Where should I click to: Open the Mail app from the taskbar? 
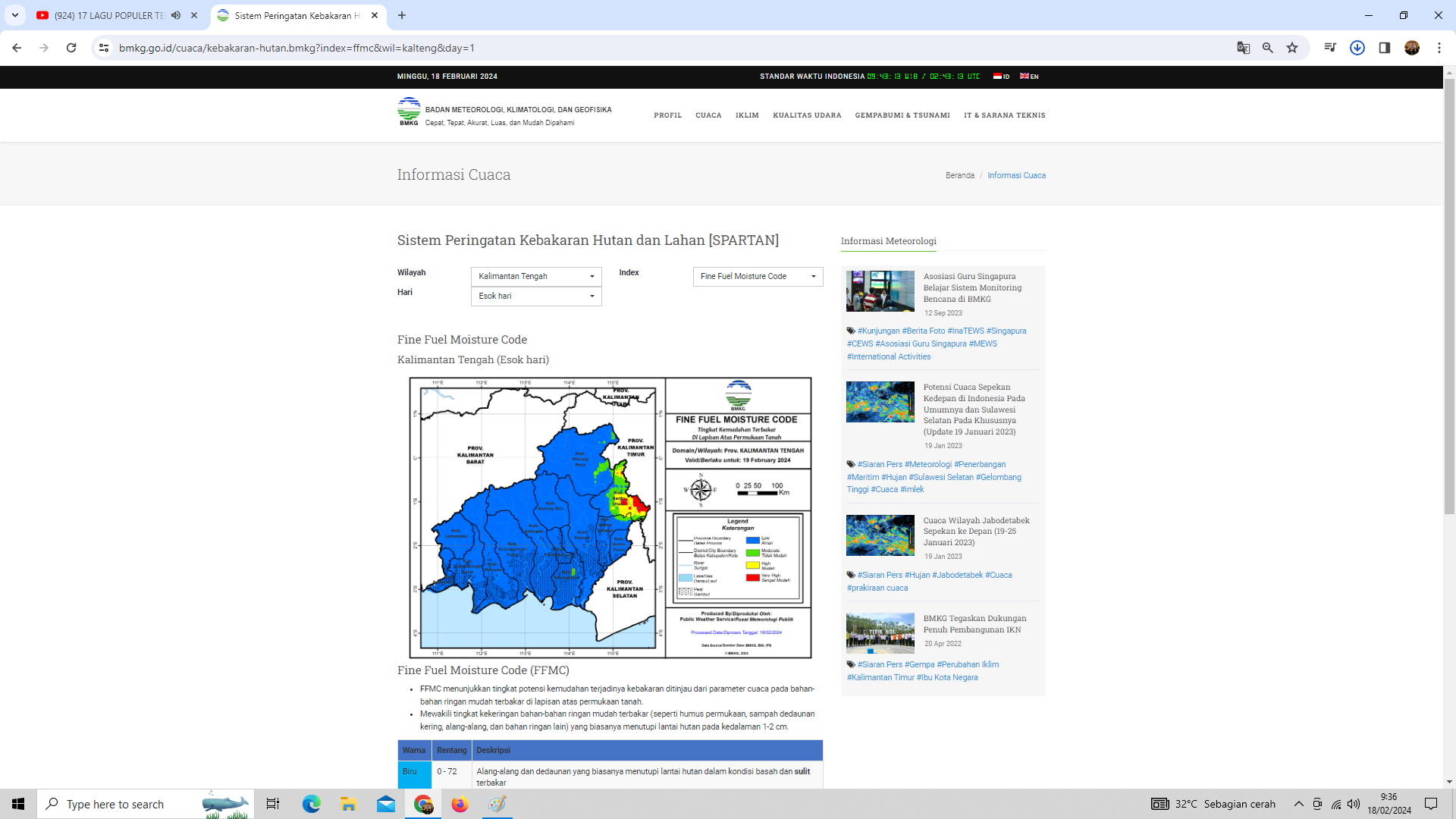click(x=385, y=804)
